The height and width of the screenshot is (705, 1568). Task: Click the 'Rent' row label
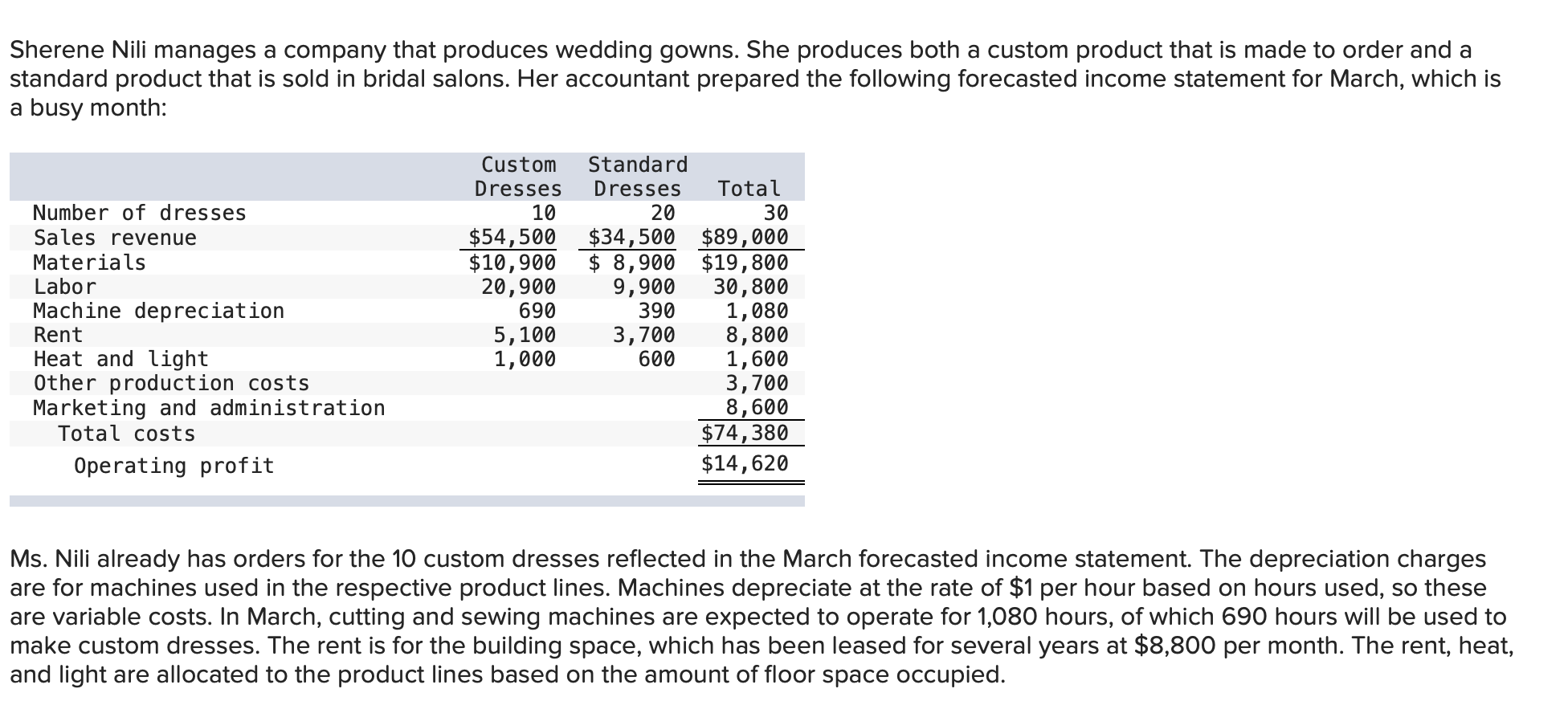(x=58, y=335)
